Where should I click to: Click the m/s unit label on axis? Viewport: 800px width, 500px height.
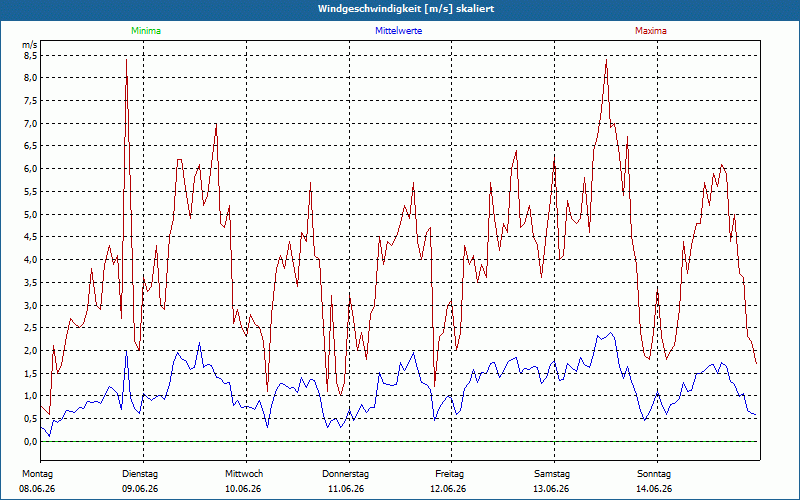click(30, 45)
